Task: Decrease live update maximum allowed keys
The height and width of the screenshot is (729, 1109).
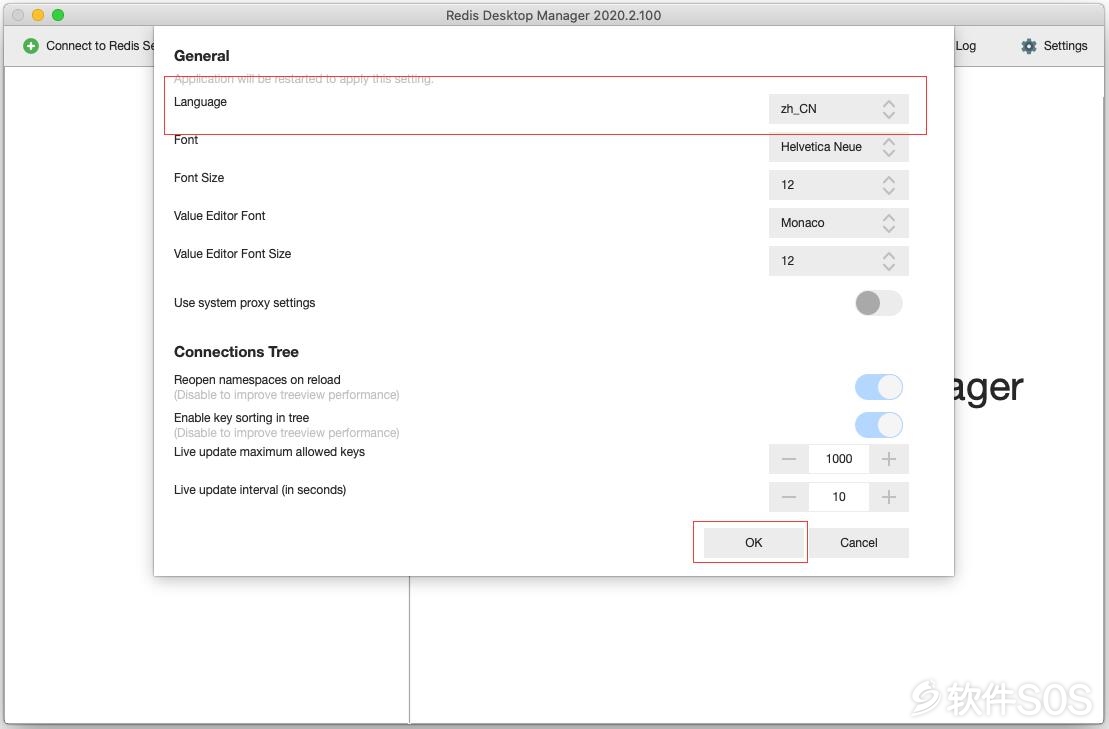Action: click(789, 459)
